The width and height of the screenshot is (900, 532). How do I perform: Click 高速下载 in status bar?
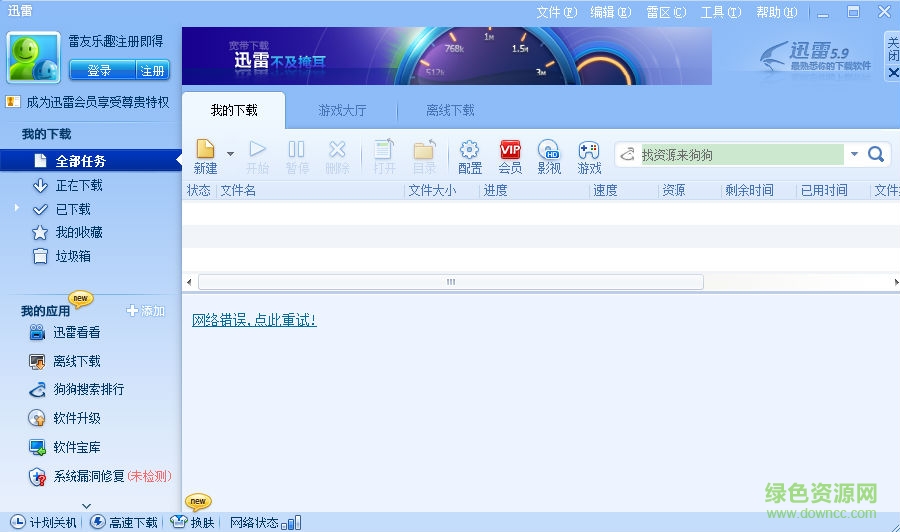pyautogui.click(x=124, y=522)
